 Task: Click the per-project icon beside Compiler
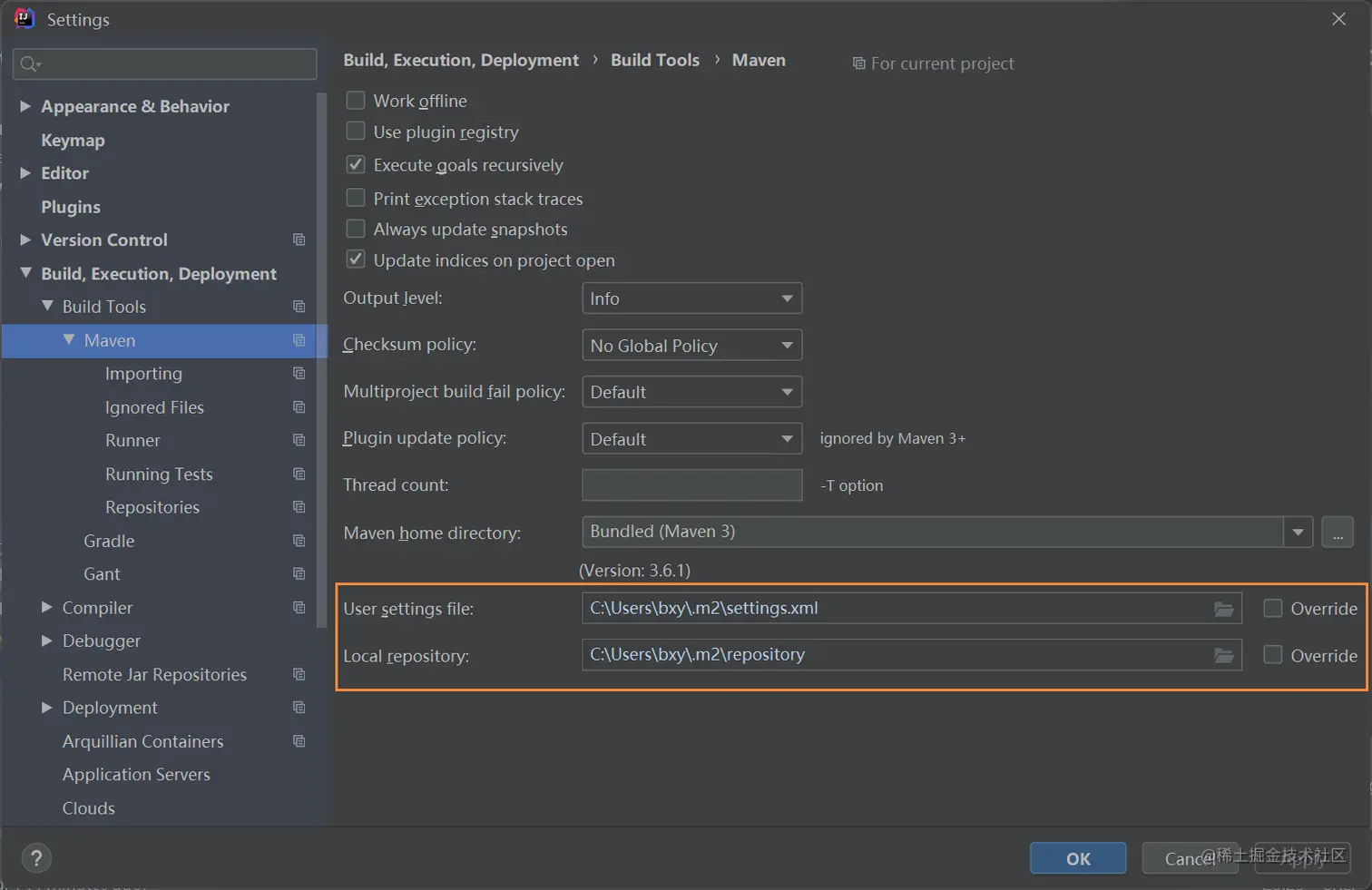[299, 607]
